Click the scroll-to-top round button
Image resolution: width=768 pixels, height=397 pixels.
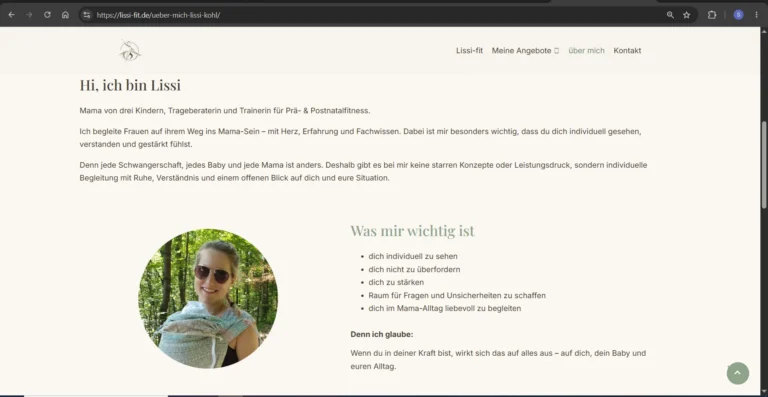738,374
